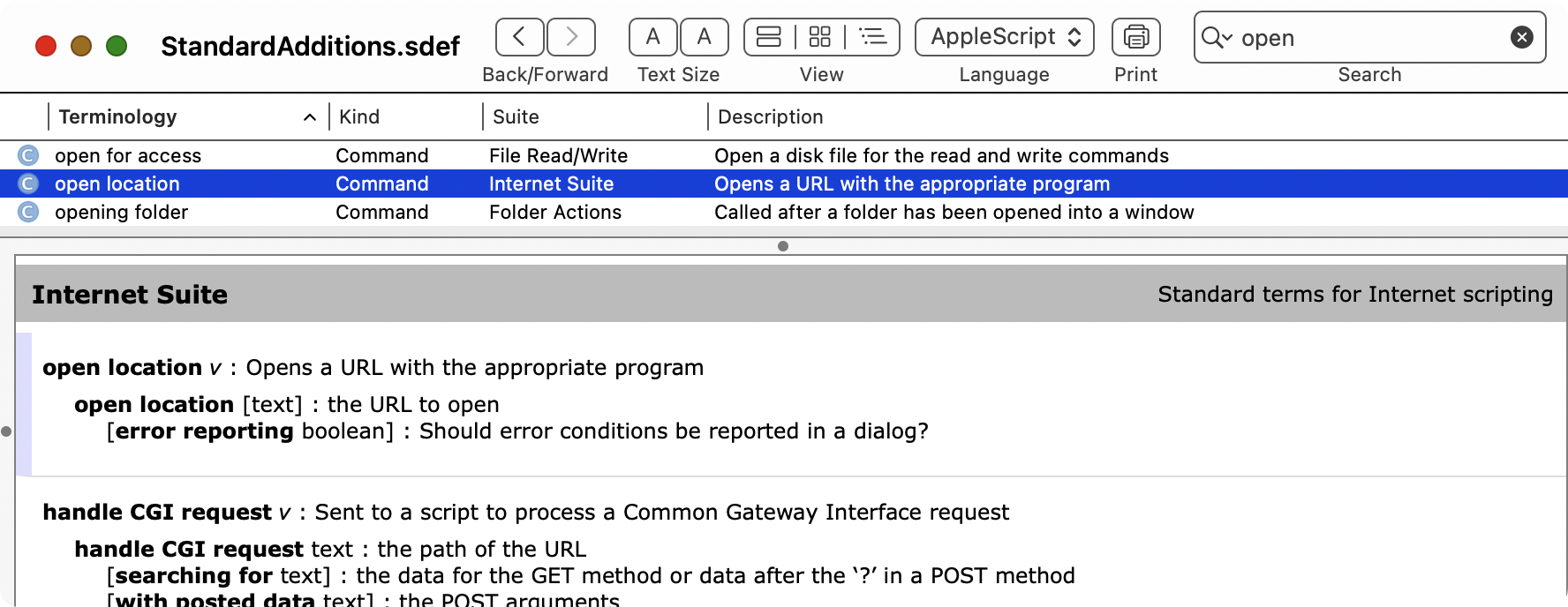Image resolution: width=1568 pixels, height=607 pixels.
Task: Open the Print dialog
Action: pos(1135,36)
